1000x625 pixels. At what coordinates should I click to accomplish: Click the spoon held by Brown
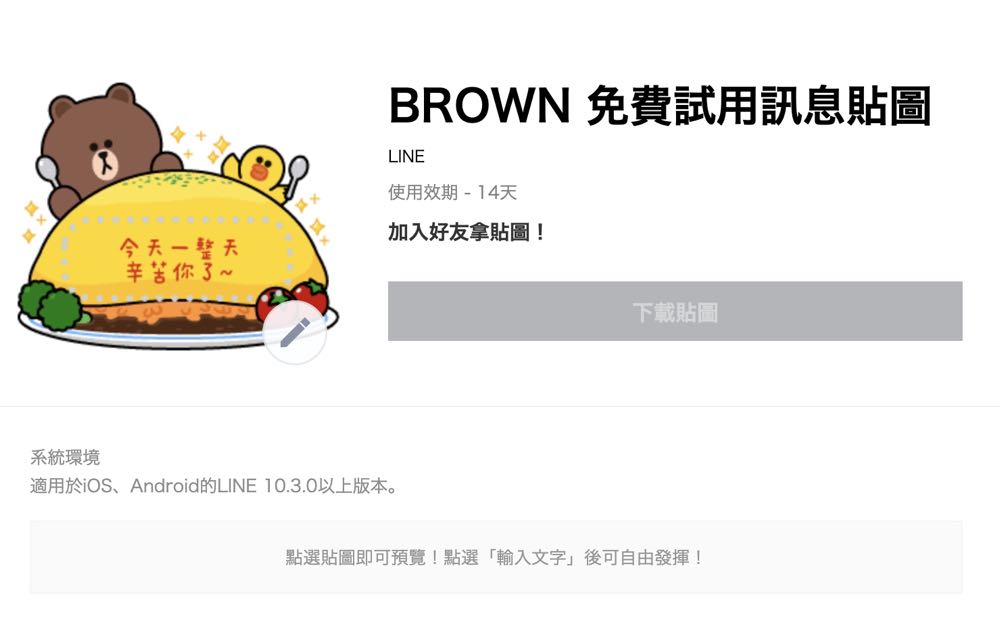(x=48, y=171)
